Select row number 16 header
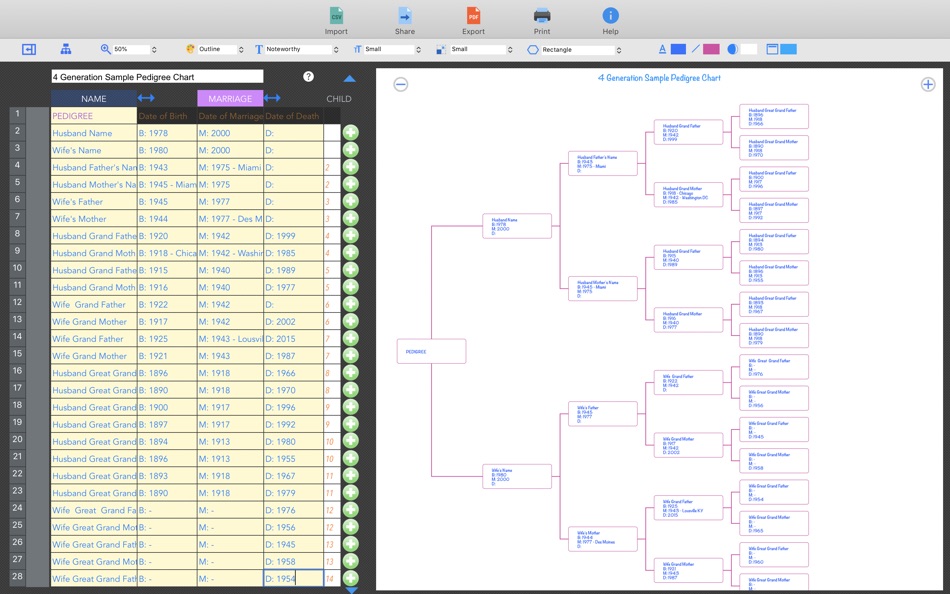This screenshot has height=594, width=950. (x=18, y=372)
